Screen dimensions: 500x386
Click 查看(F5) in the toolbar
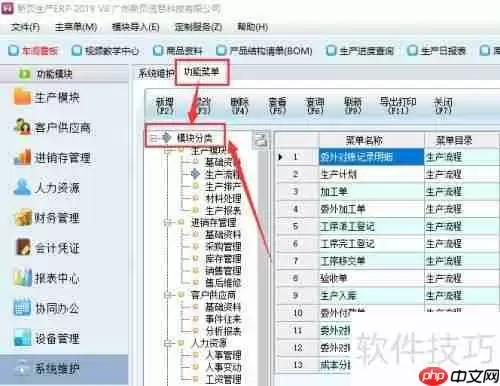pyautogui.click(x=277, y=106)
